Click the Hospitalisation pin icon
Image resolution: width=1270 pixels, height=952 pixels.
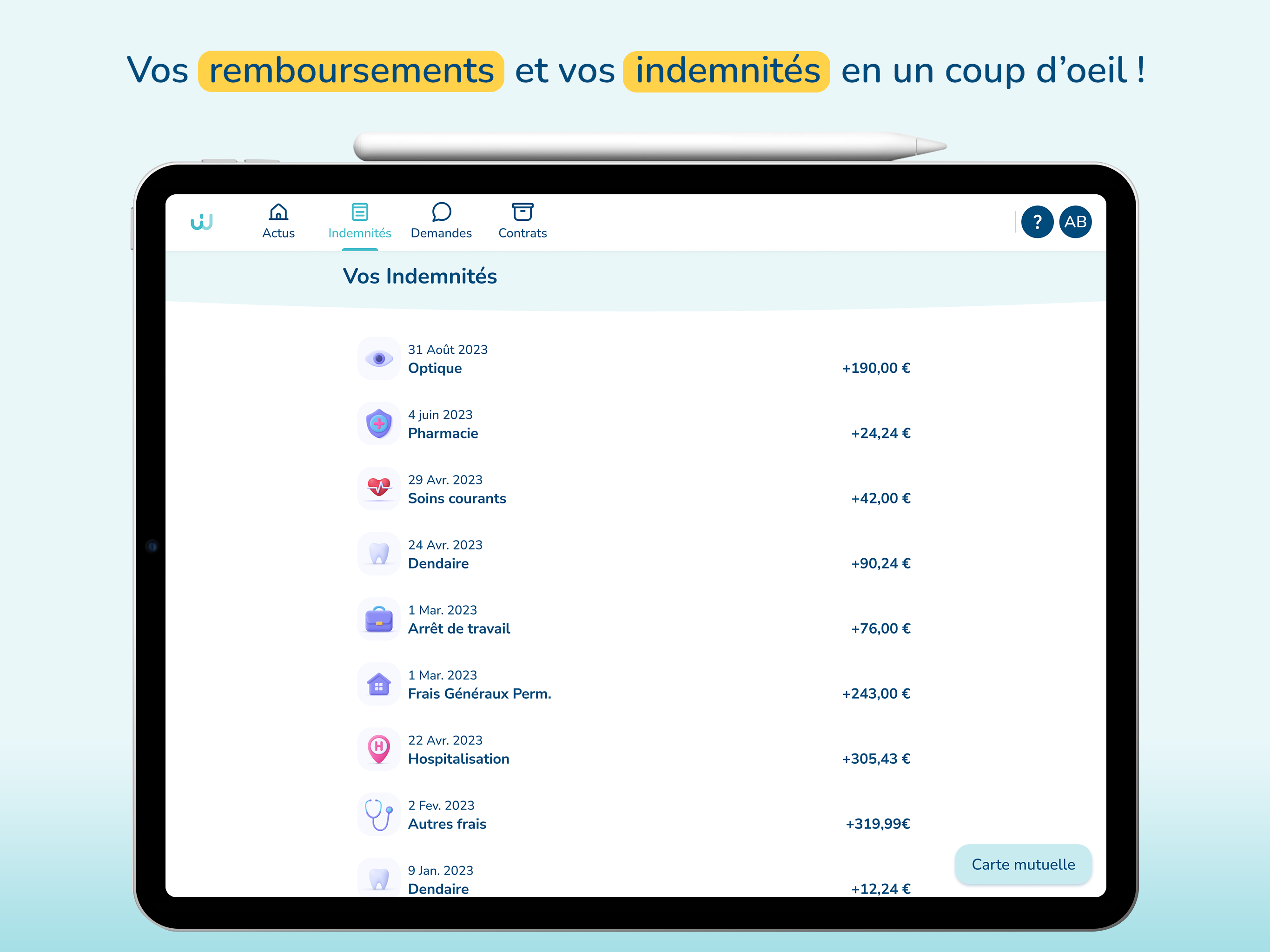(x=379, y=749)
